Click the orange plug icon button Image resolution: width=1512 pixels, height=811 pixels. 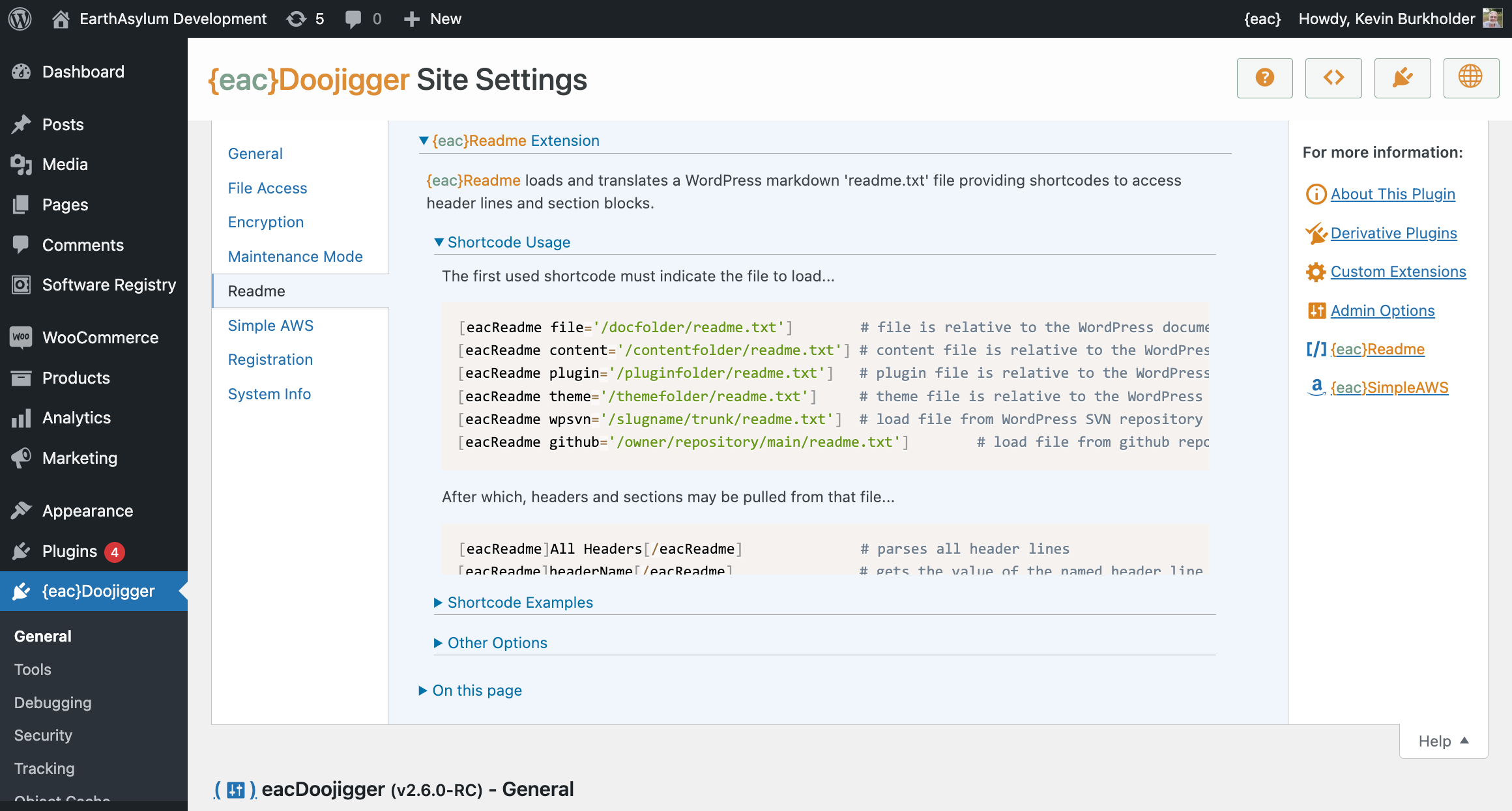1403,78
